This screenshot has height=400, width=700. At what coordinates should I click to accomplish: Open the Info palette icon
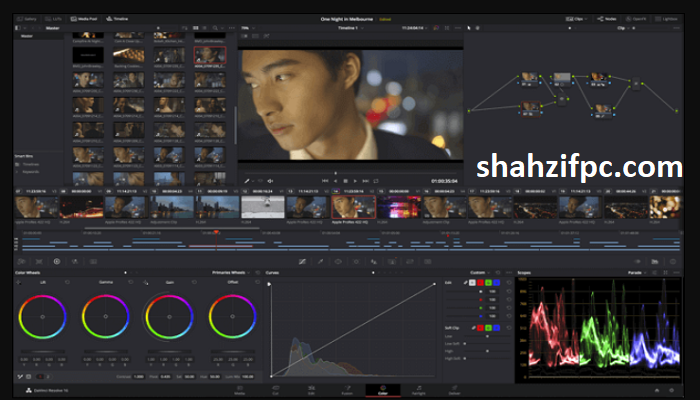673,262
